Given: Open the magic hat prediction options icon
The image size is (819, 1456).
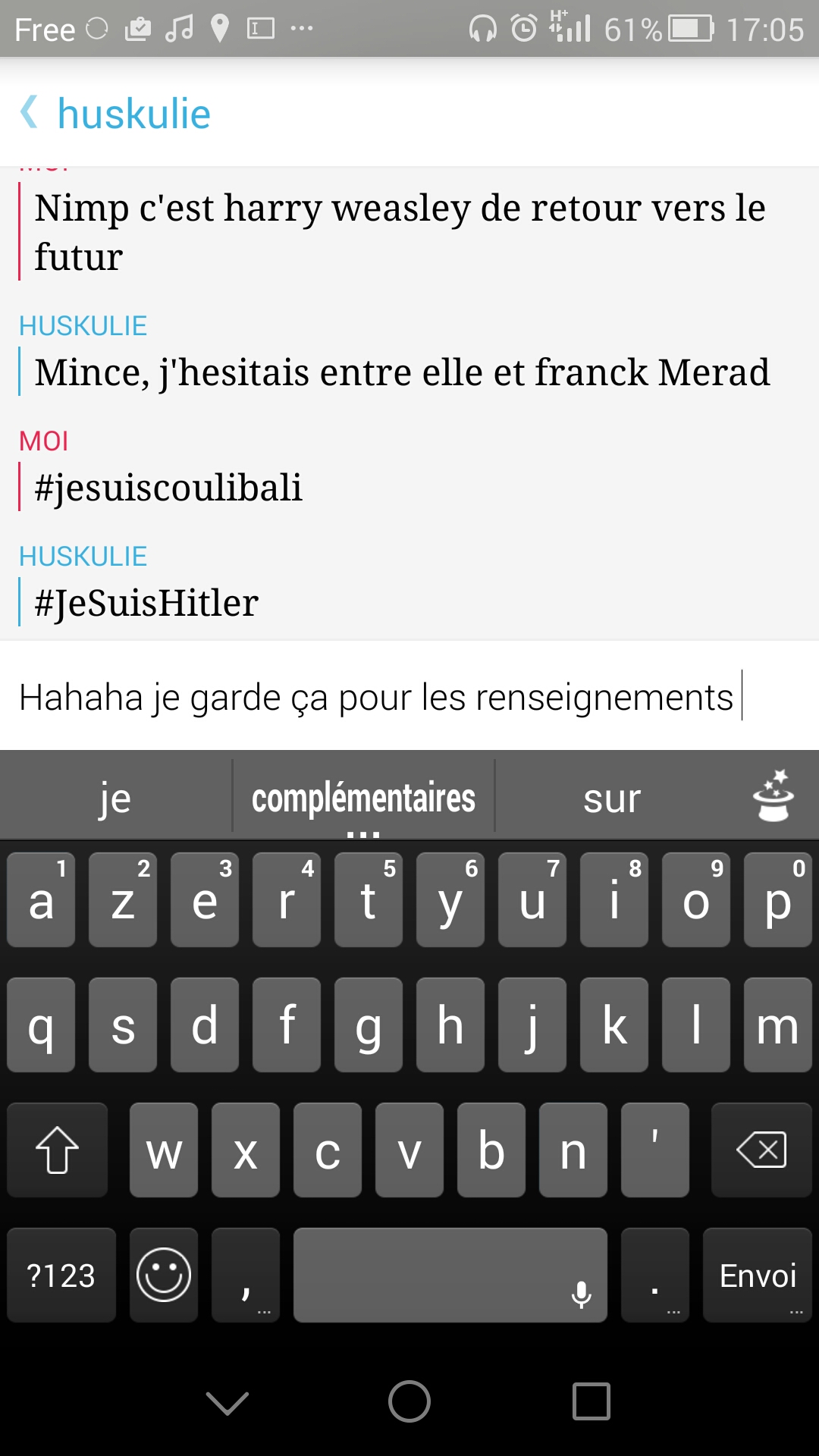Looking at the screenshot, I should point(773,796).
